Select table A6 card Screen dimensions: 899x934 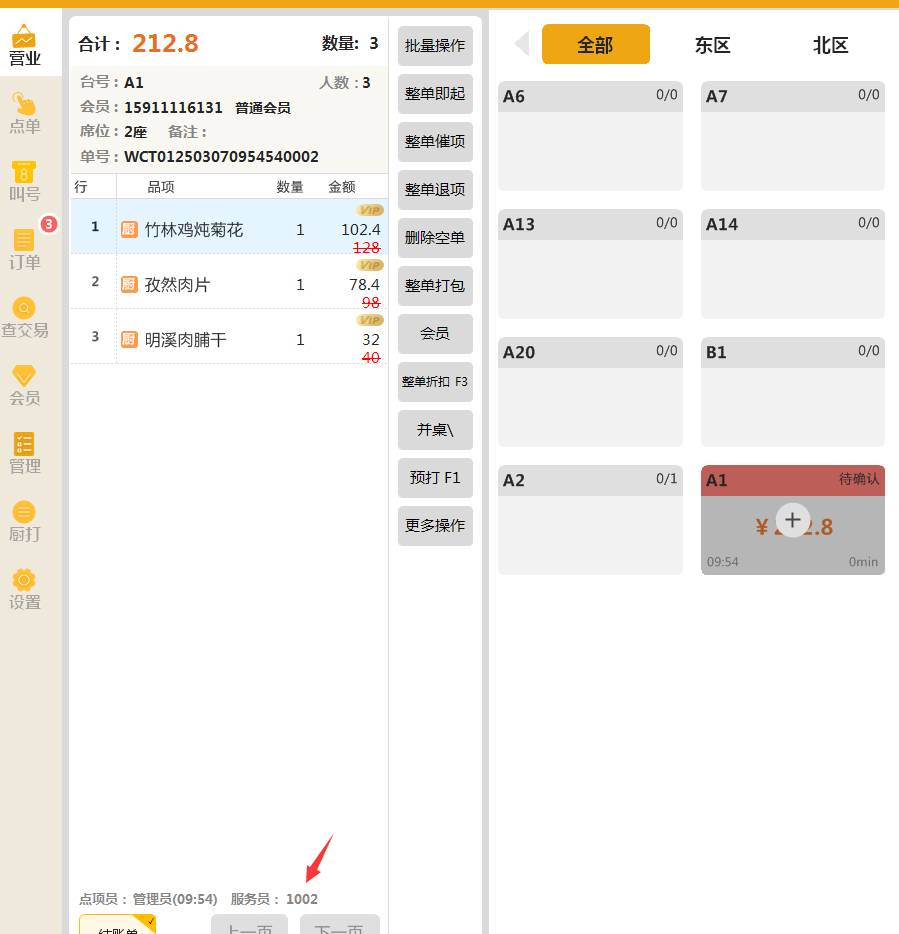click(x=590, y=136)
